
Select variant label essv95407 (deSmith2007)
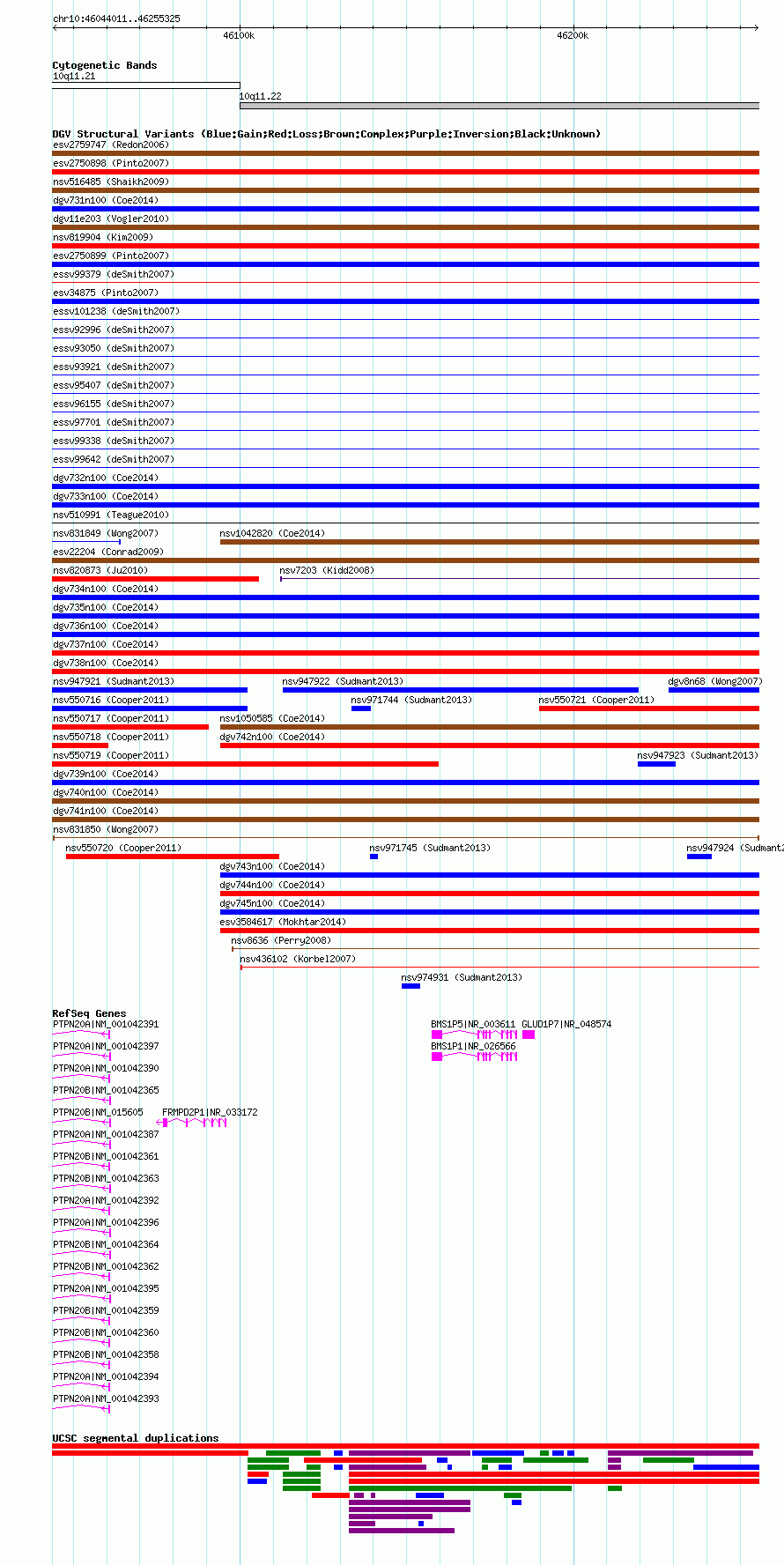pyautogui.click(x=114, y=385)
